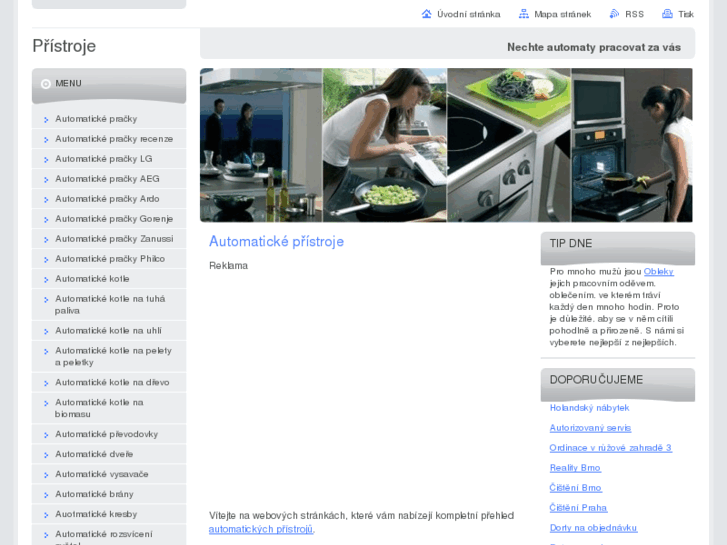Click the Přístroje site title
Screen dimensions: 727x545
(x=64, y=46)
